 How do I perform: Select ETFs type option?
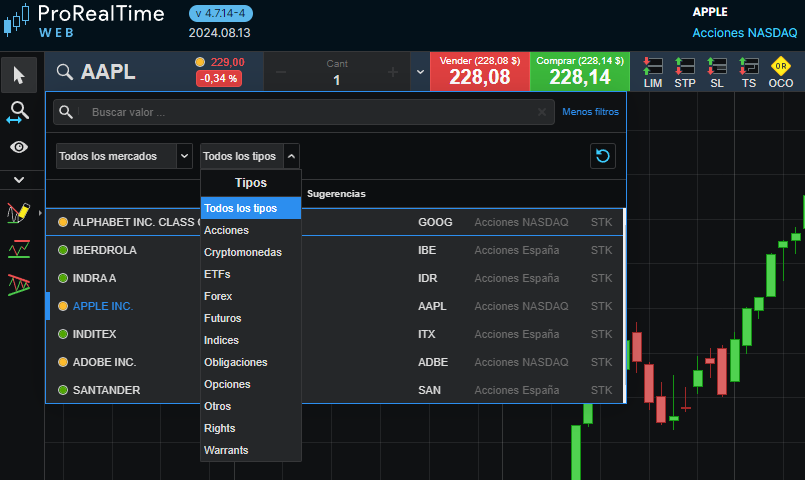click(251, 274)
